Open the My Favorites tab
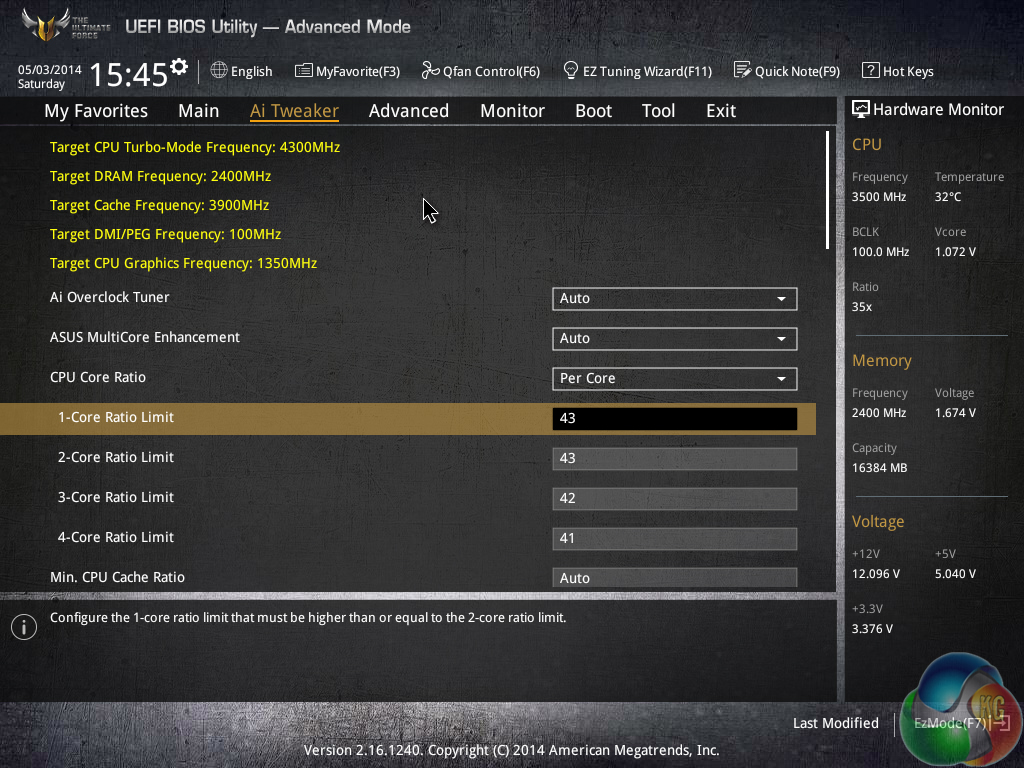Image resolution: width=1024 pixels, height=768 pixels. pos(96,111)
